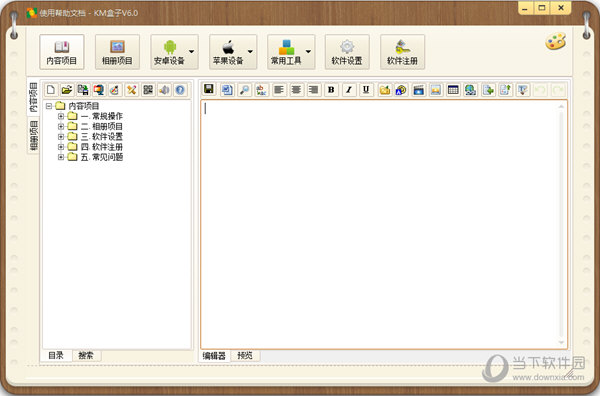Click the globe hyperlink icon
The height and width of the screenshot is (396, 600).
pos(471,90)
